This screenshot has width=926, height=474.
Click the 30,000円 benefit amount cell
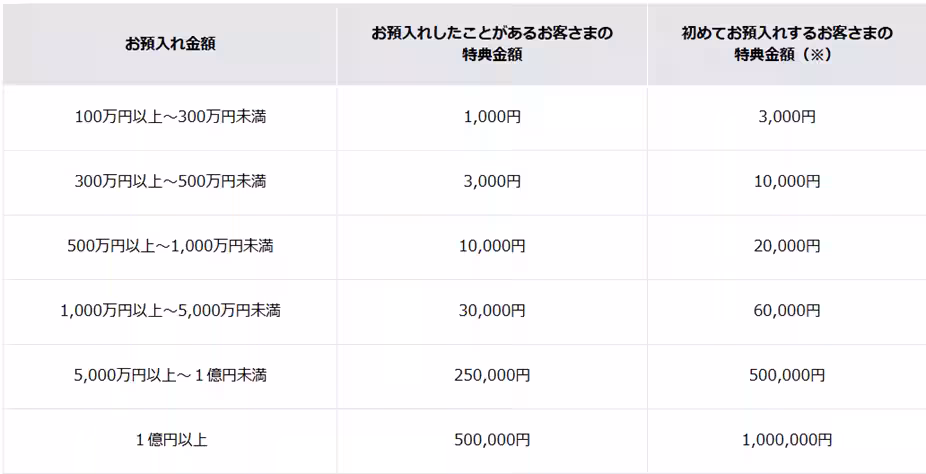click(492, 311)
